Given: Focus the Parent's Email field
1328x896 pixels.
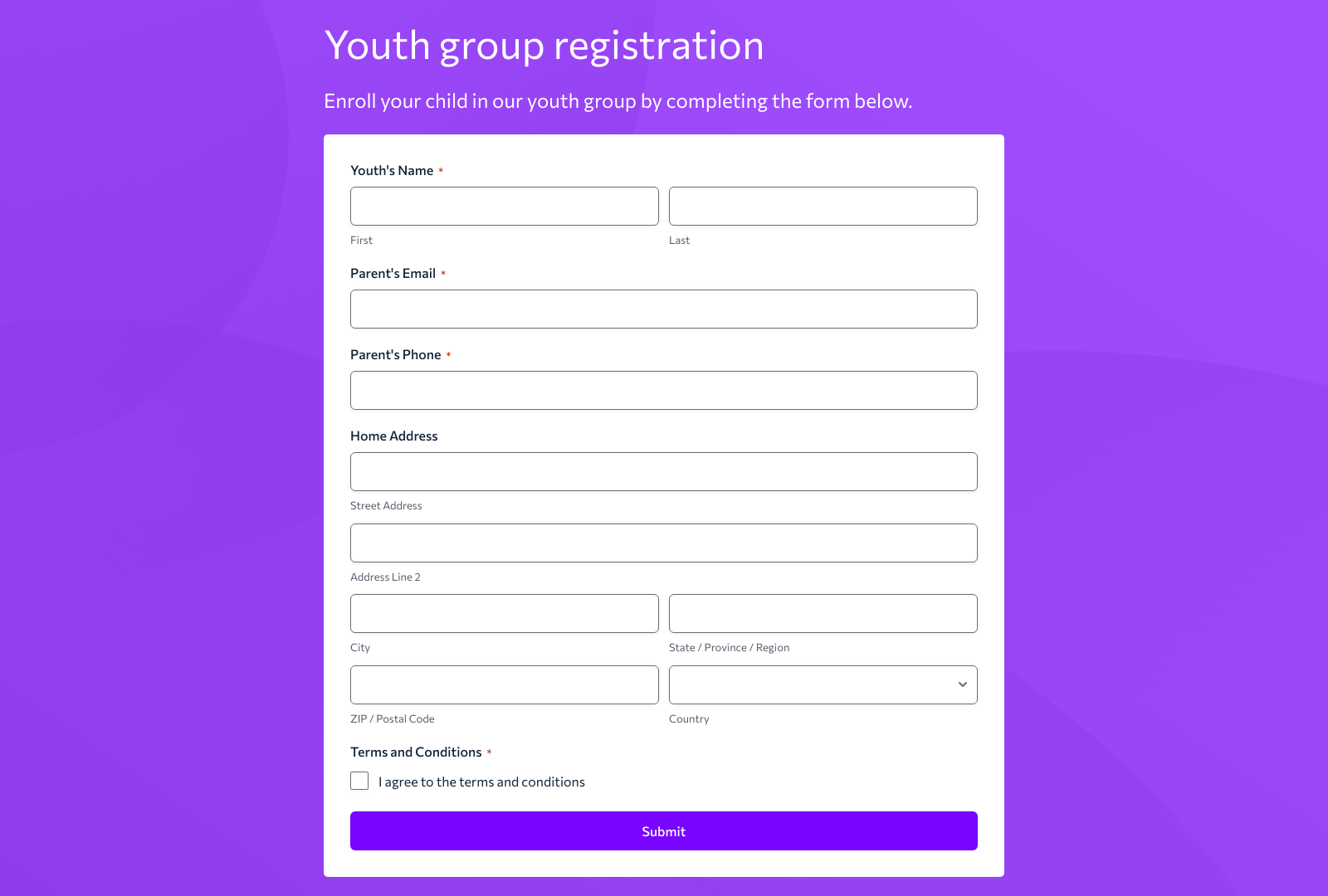Looking at the screenshot, I should click(663, 309).
